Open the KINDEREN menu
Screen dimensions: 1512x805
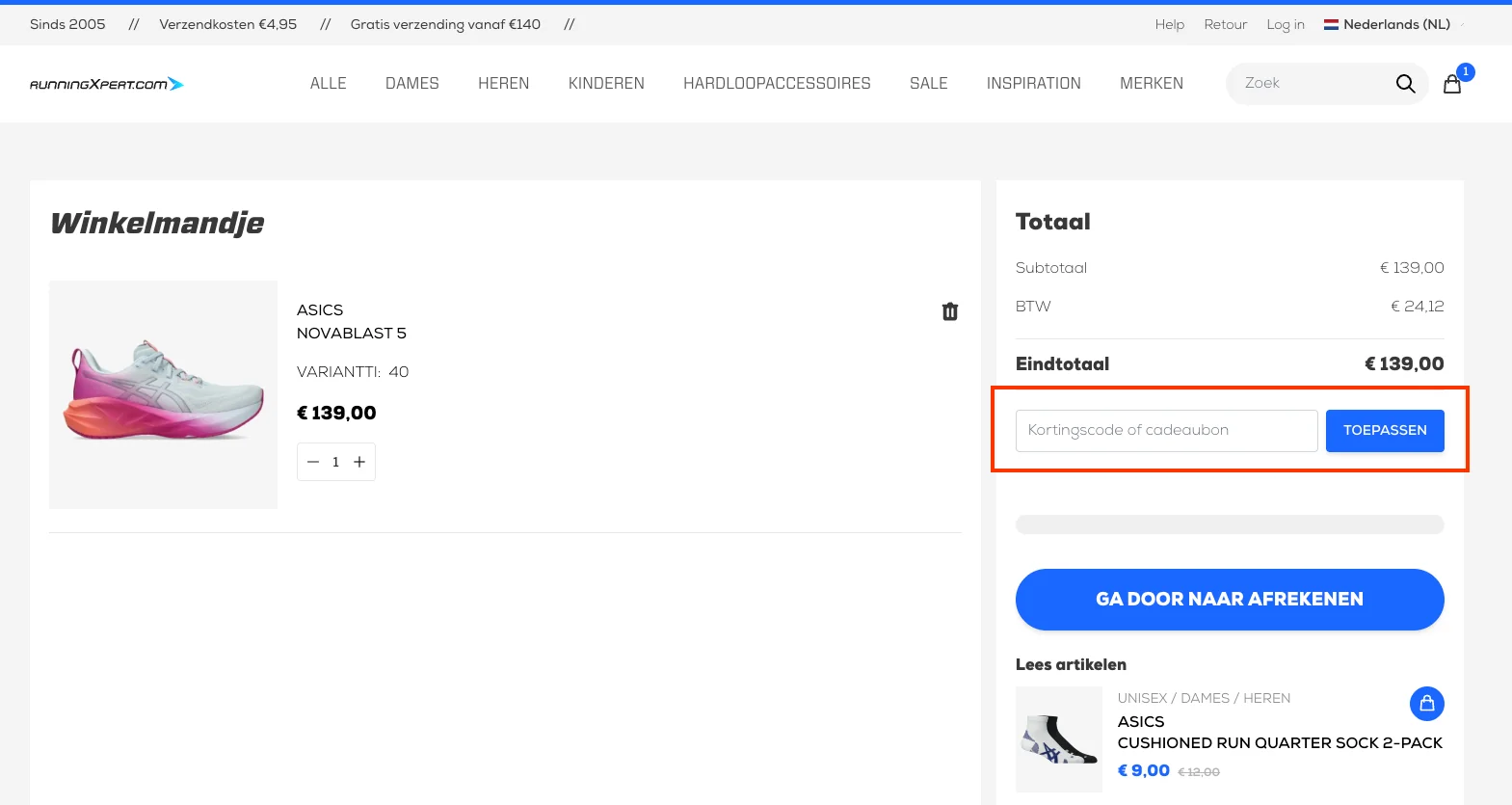[x=606, y=84]
